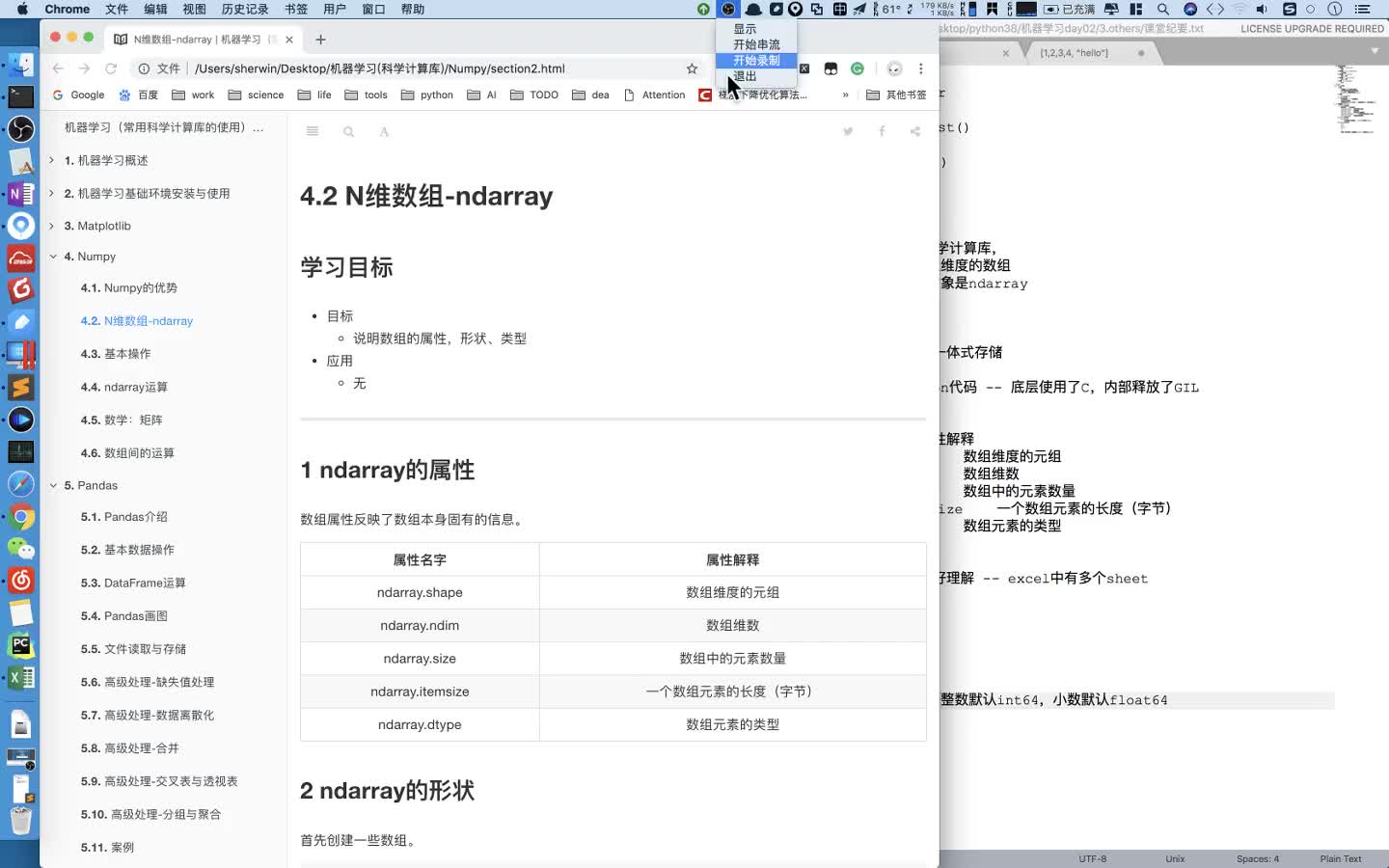The image size is (1389, 868).
Task: Collapse the 5. Pandas chapter
Action: click(x=52, y=485)
